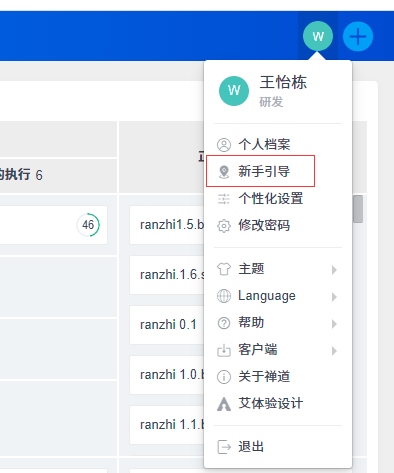
Task: Open the ranzhi 0.1 card
Action: click(x=167, y=325)
